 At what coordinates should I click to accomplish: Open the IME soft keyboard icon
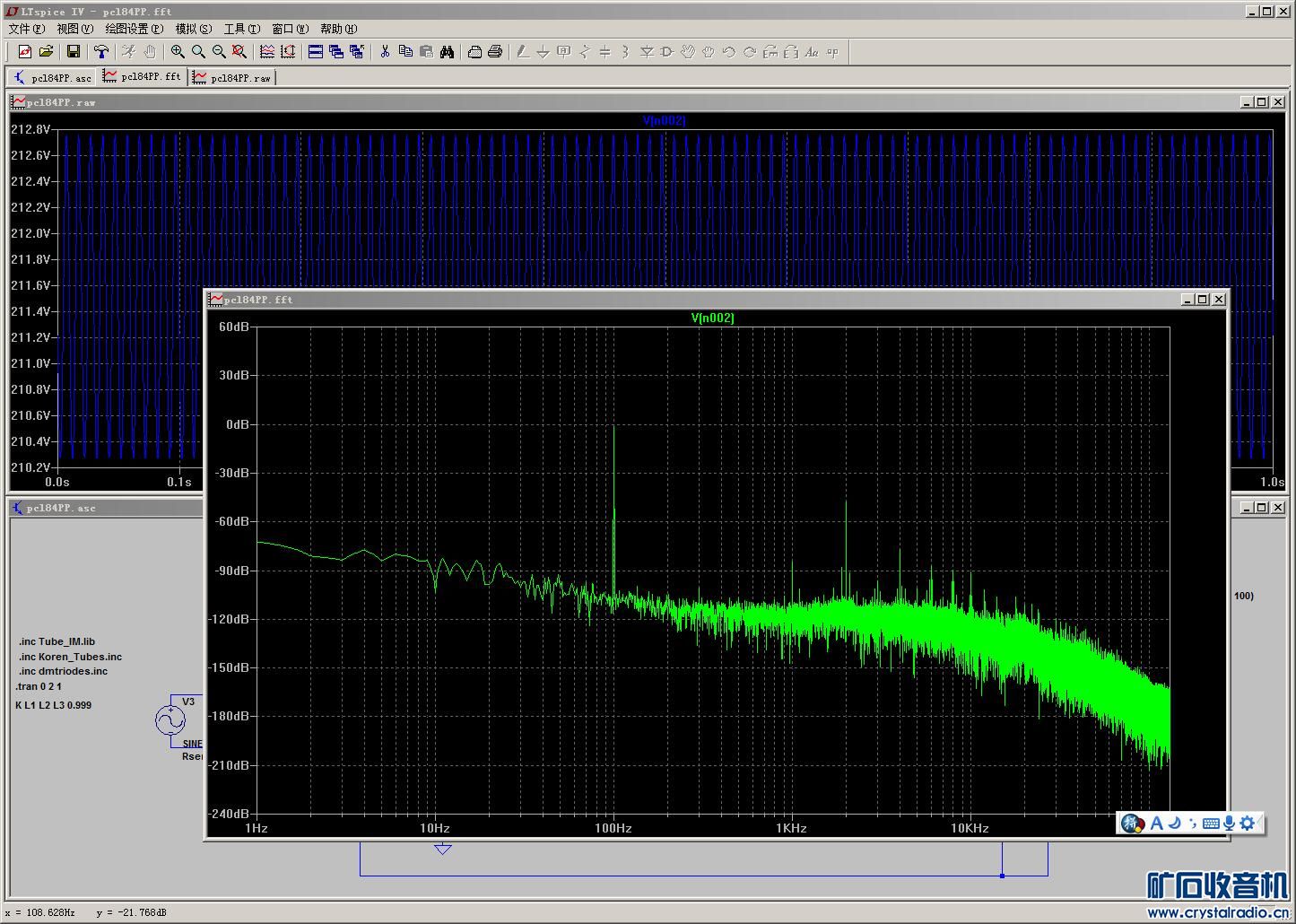pyautogui.click(x=1211, y=823)
